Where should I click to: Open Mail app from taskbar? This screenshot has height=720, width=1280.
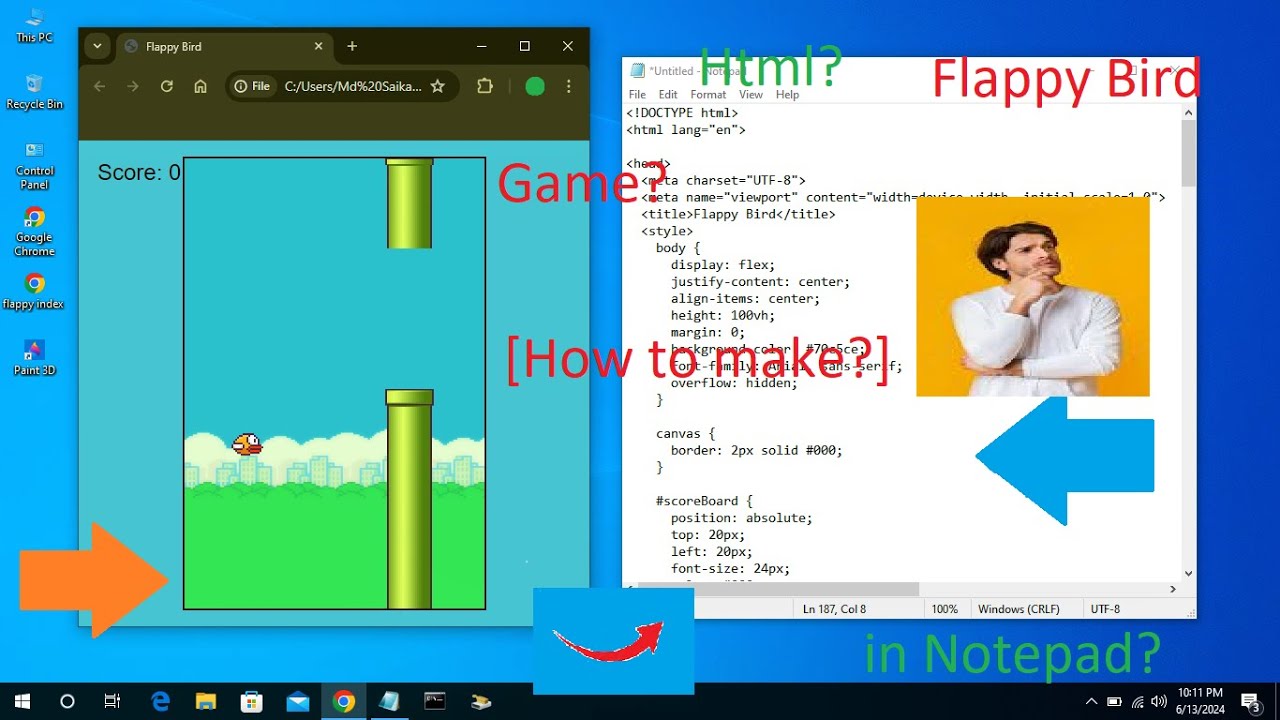pyautogui.click(x=297, y=701)
